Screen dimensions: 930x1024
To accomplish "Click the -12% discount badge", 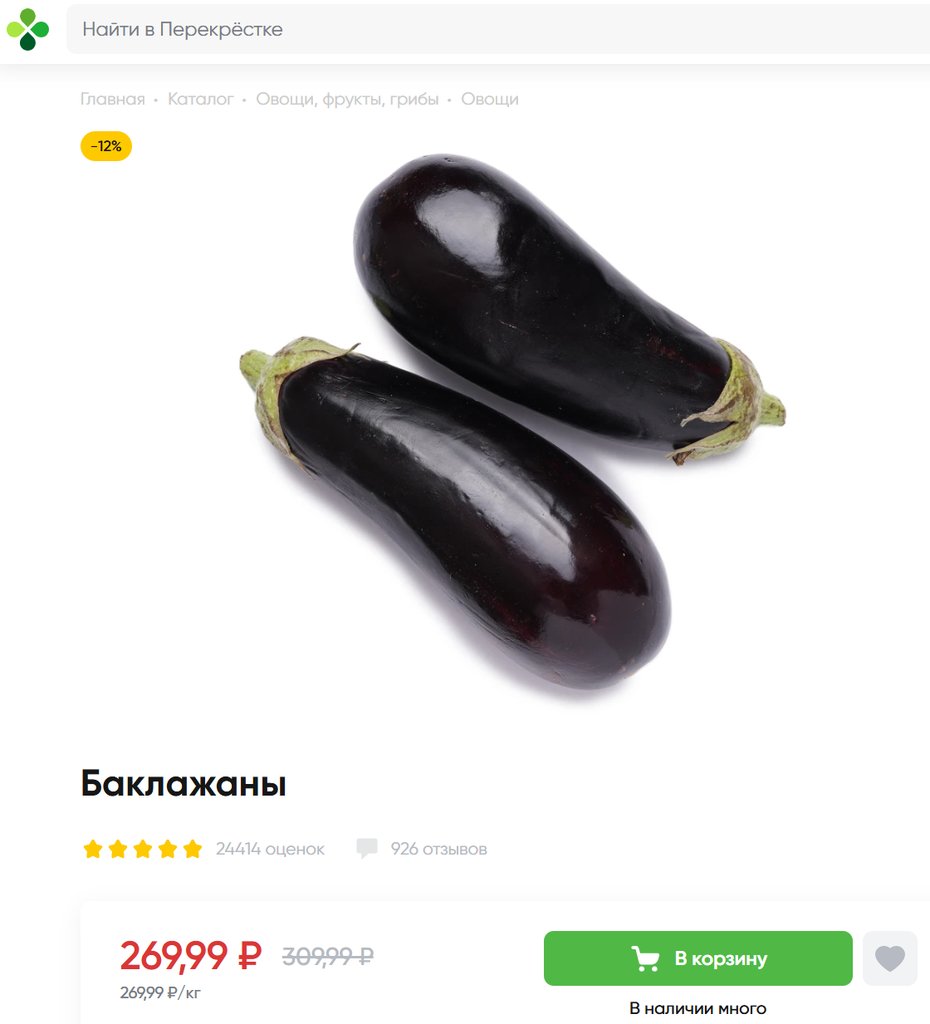I will tap(106, 146).
